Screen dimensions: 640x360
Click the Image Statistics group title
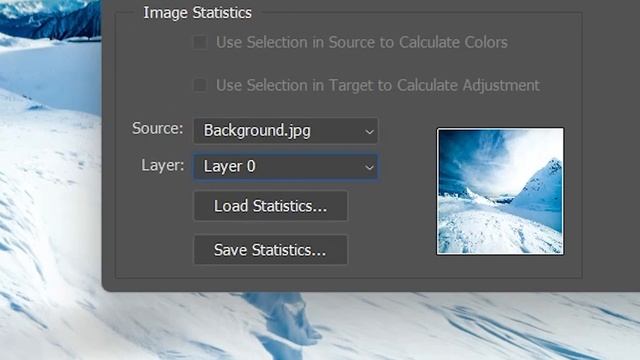coord(197,13)
